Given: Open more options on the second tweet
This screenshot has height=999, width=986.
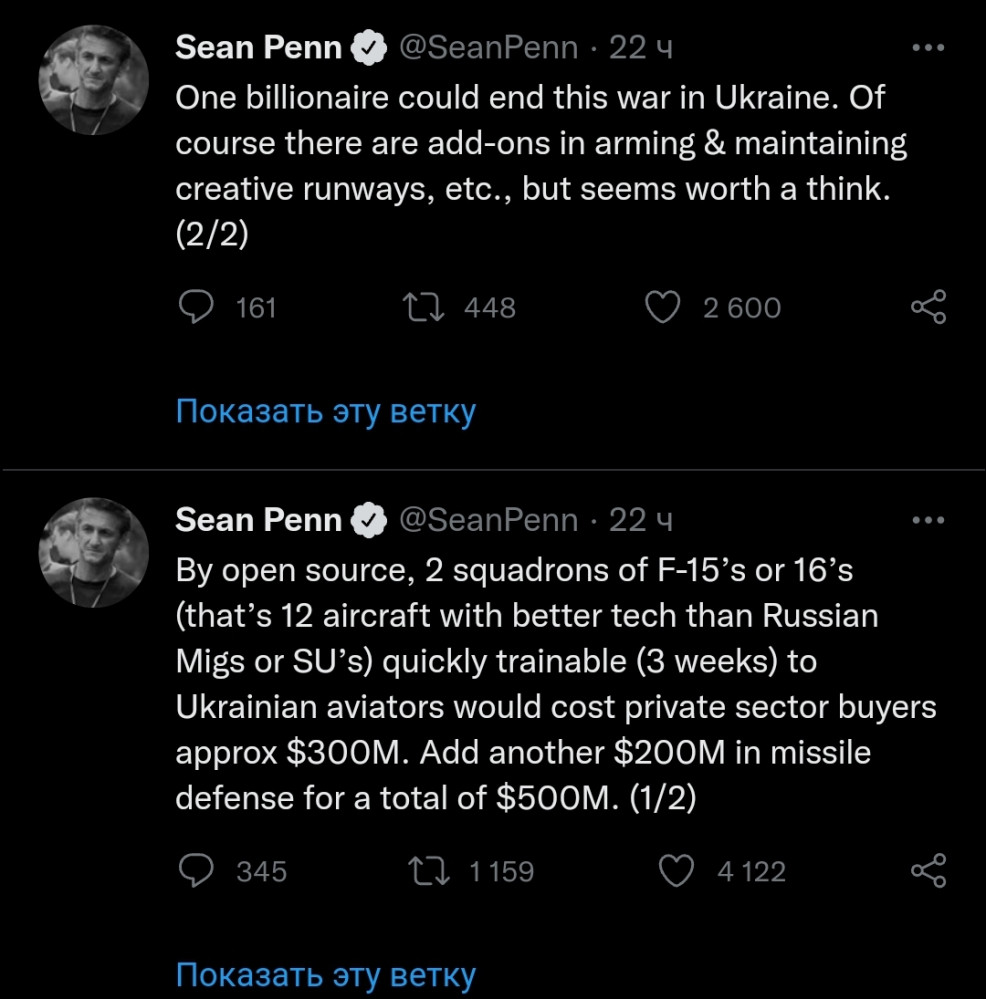Looking at the screenshot, I should coord(929,520).
